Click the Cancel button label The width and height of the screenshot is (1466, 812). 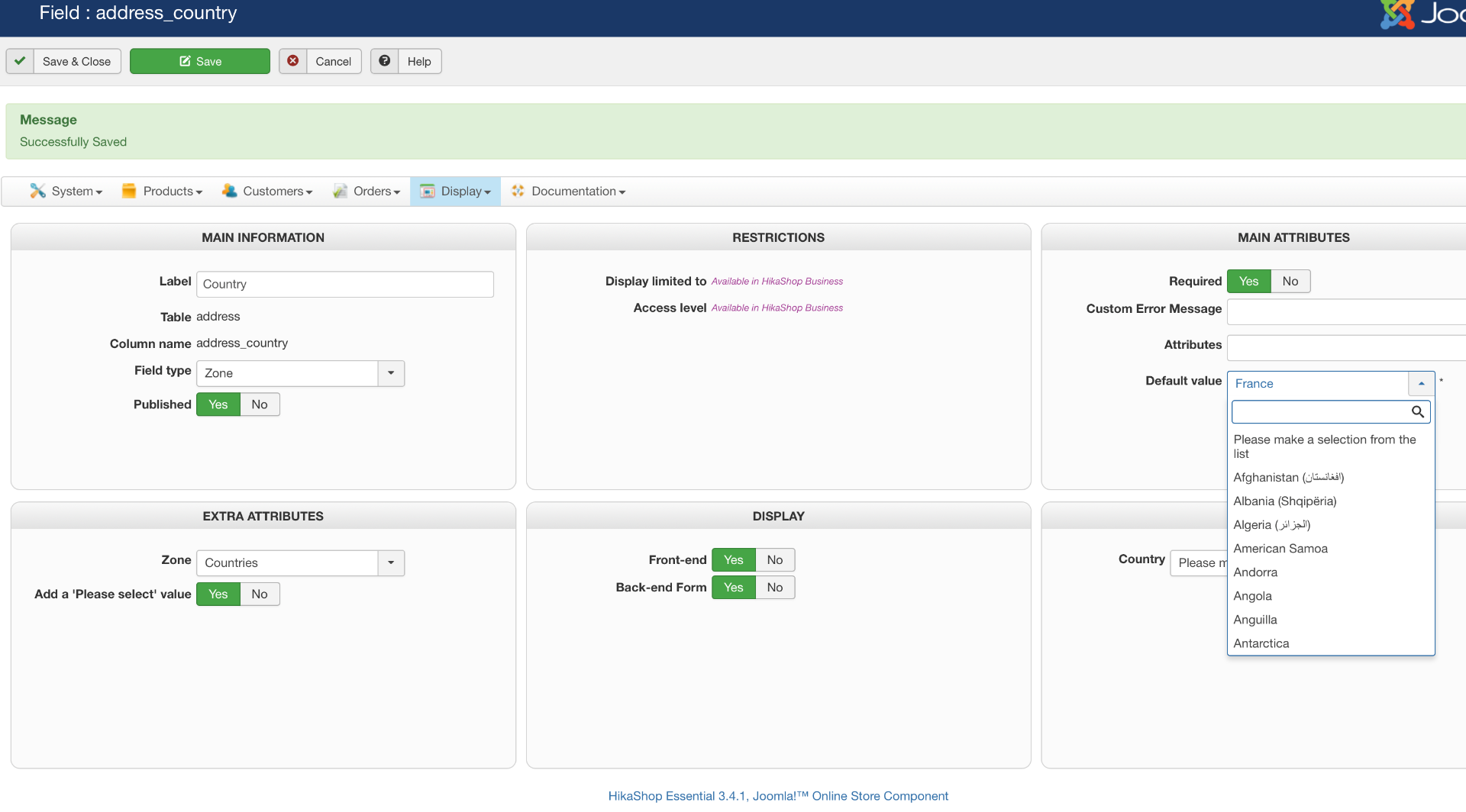pos(334,62)
